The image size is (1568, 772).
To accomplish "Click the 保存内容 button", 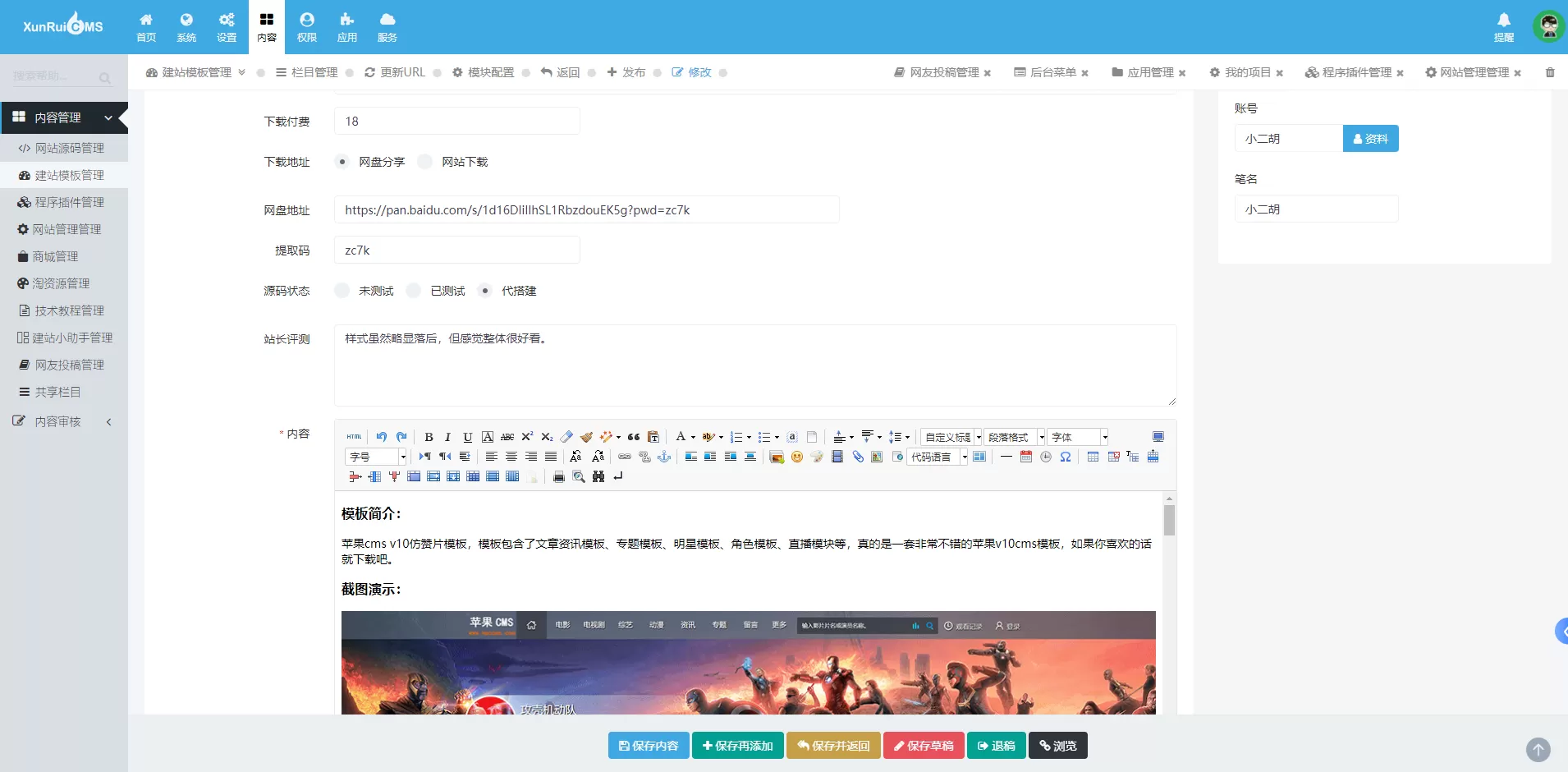I will pyautogui.click(x=649, y=746).
